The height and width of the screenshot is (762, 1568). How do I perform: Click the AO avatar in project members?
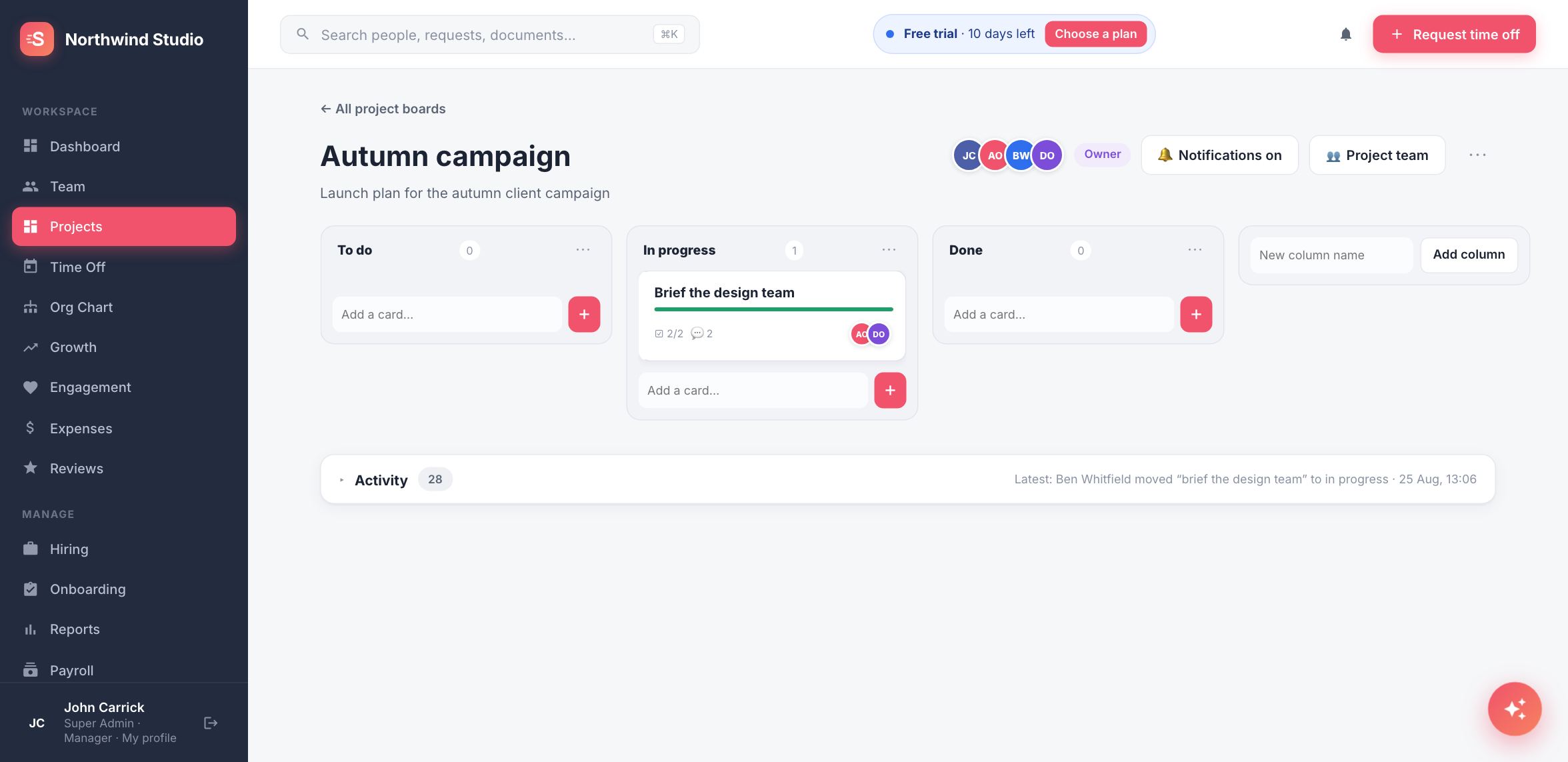coord(994,155)
